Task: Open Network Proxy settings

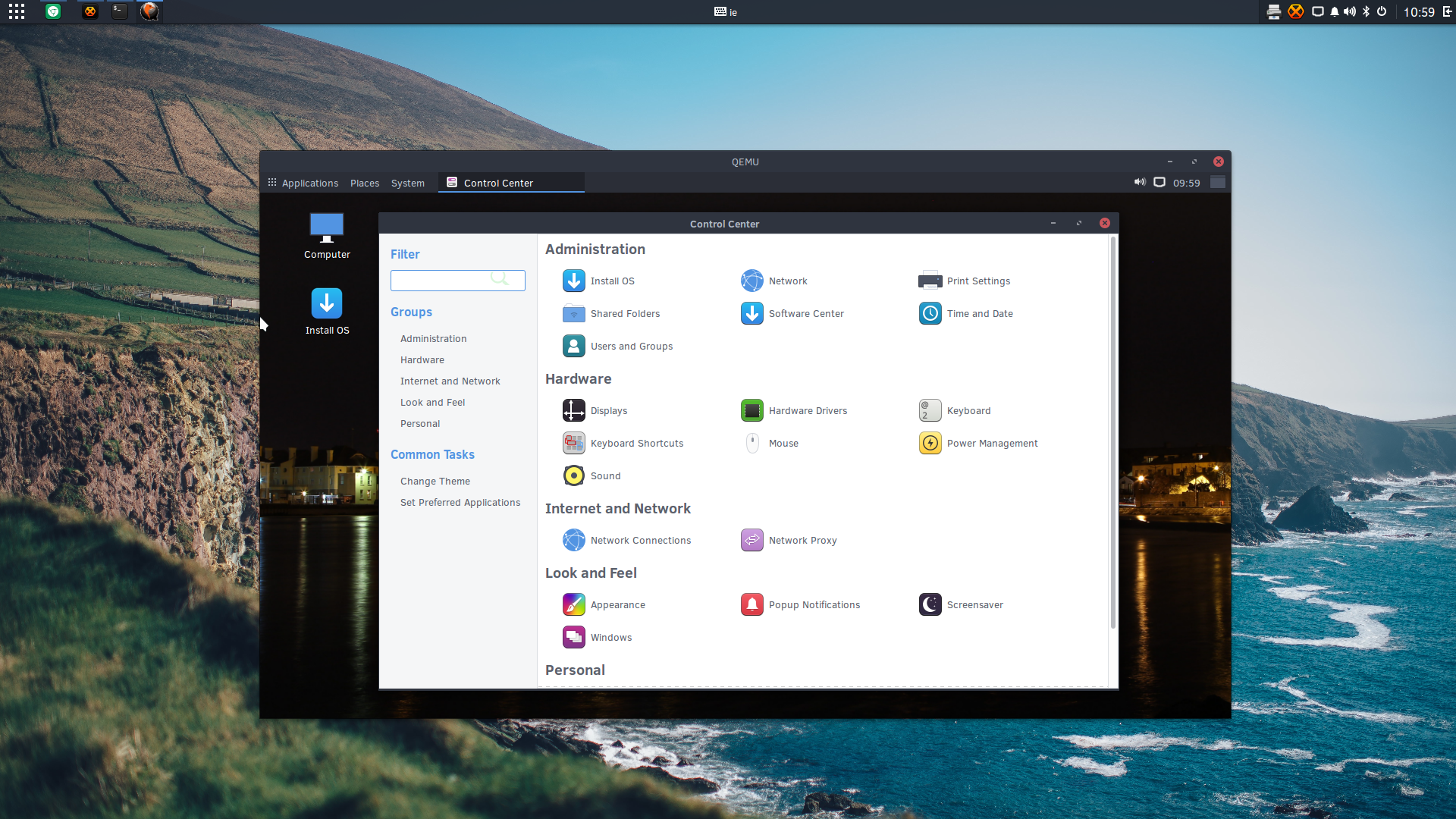Action: [789, 540]
